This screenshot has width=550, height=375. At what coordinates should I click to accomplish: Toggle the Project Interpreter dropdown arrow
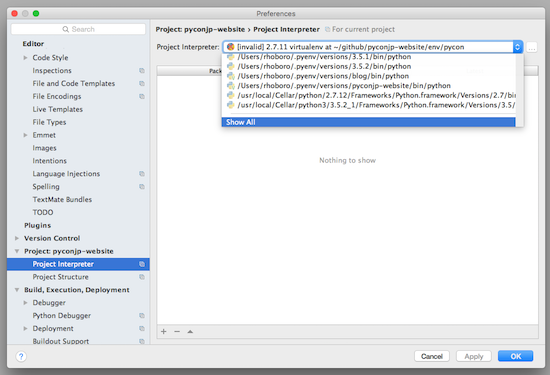[517, 47]
